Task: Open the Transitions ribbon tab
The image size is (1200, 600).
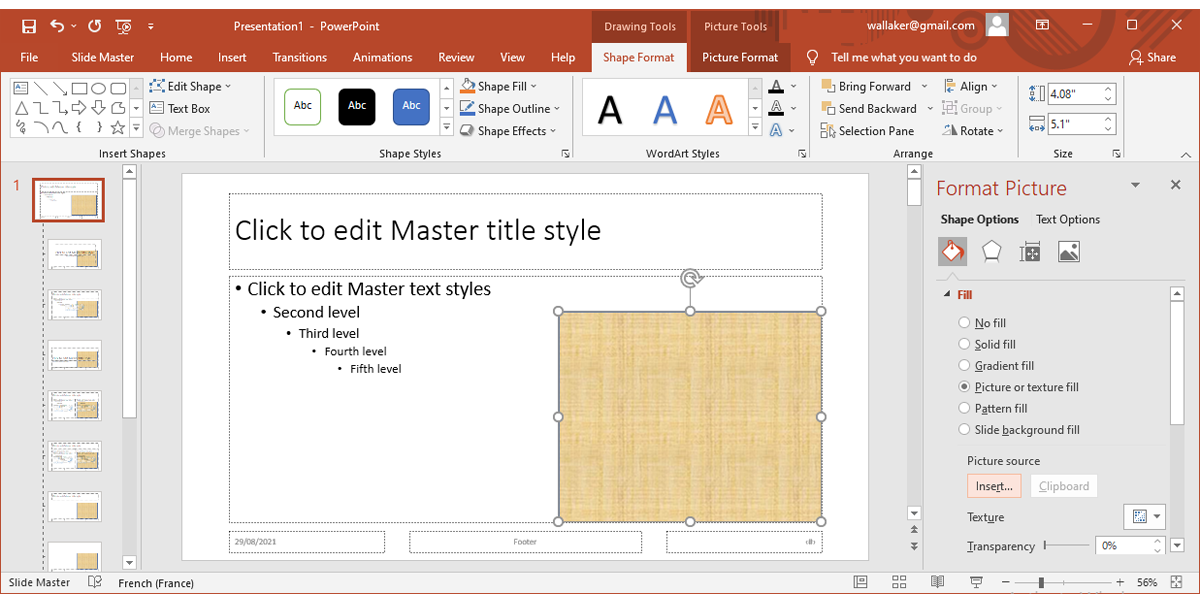Action: coord(299,57)
